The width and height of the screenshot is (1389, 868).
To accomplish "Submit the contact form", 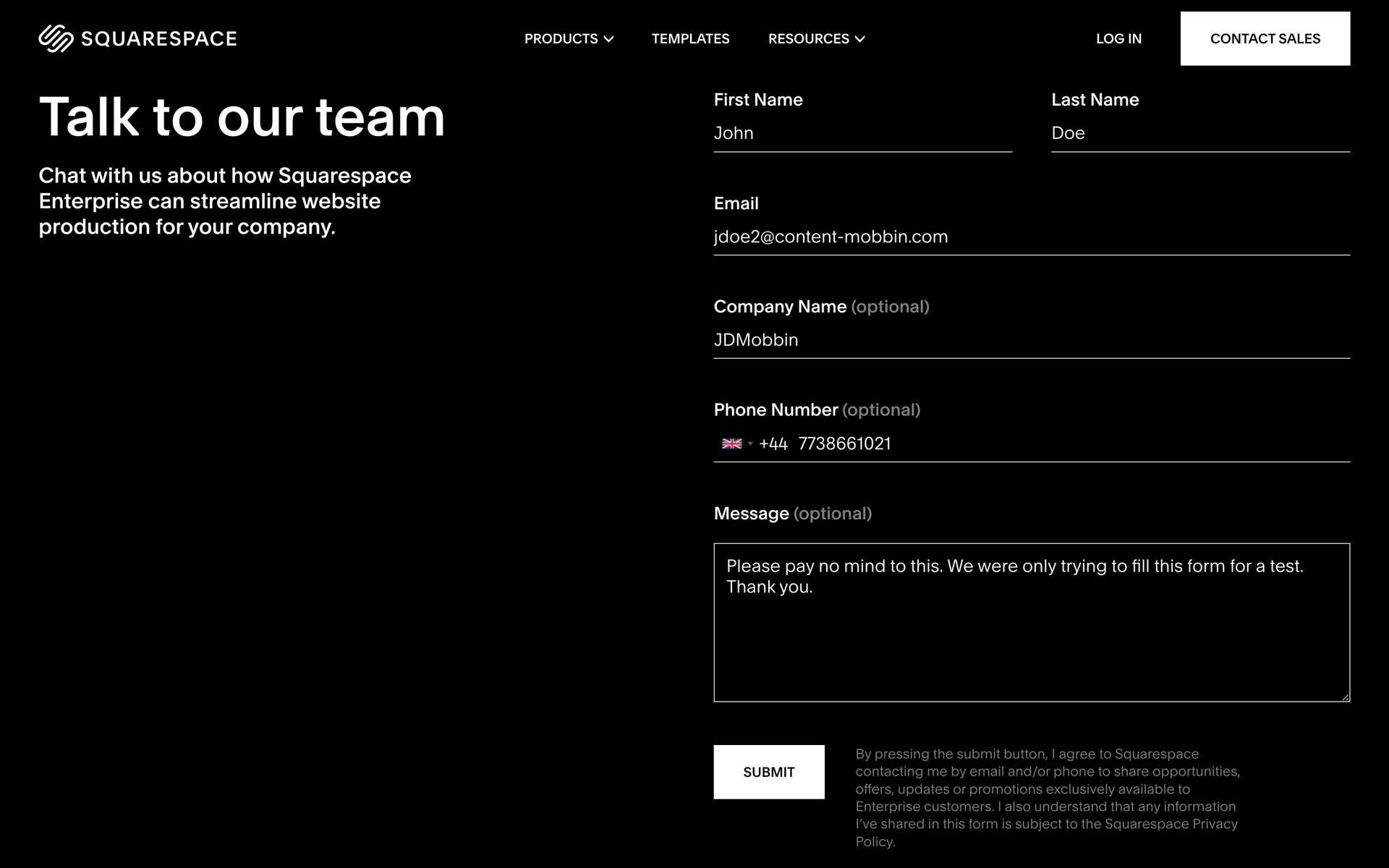I will click(769, 772).
